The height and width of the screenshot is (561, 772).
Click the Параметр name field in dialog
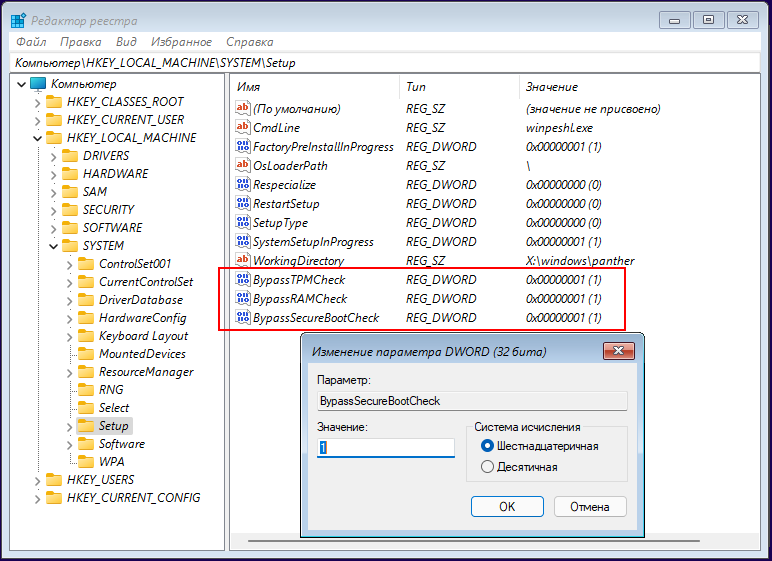(473, 401)
